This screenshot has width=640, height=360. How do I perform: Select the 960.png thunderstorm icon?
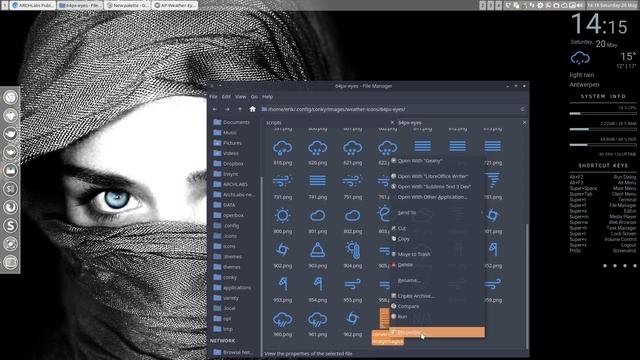pyautogui.click(x=282, y=320)
